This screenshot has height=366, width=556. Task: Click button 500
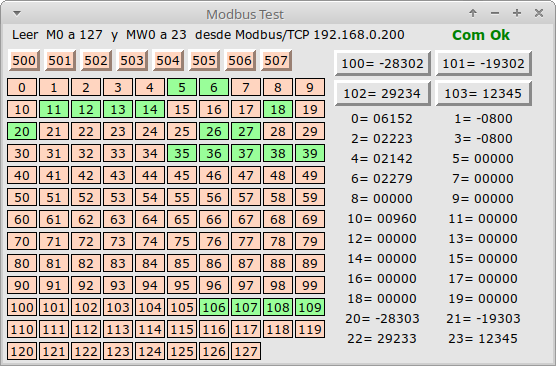tap(24, 60)
